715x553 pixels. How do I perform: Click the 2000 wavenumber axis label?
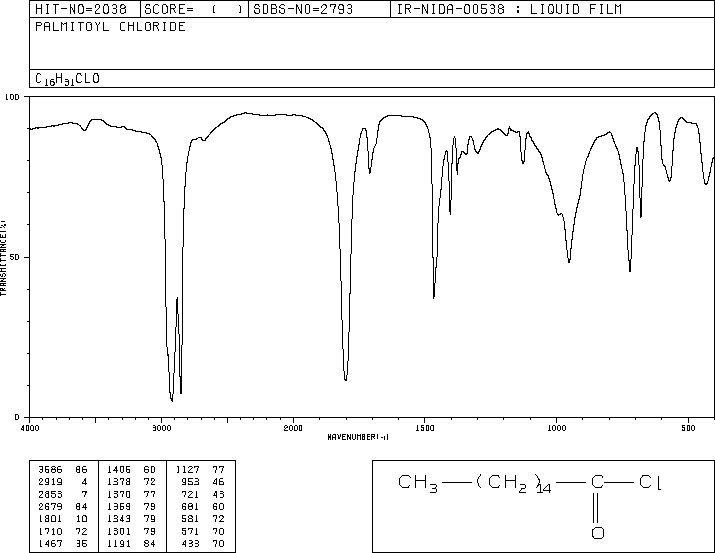(293, 428)
